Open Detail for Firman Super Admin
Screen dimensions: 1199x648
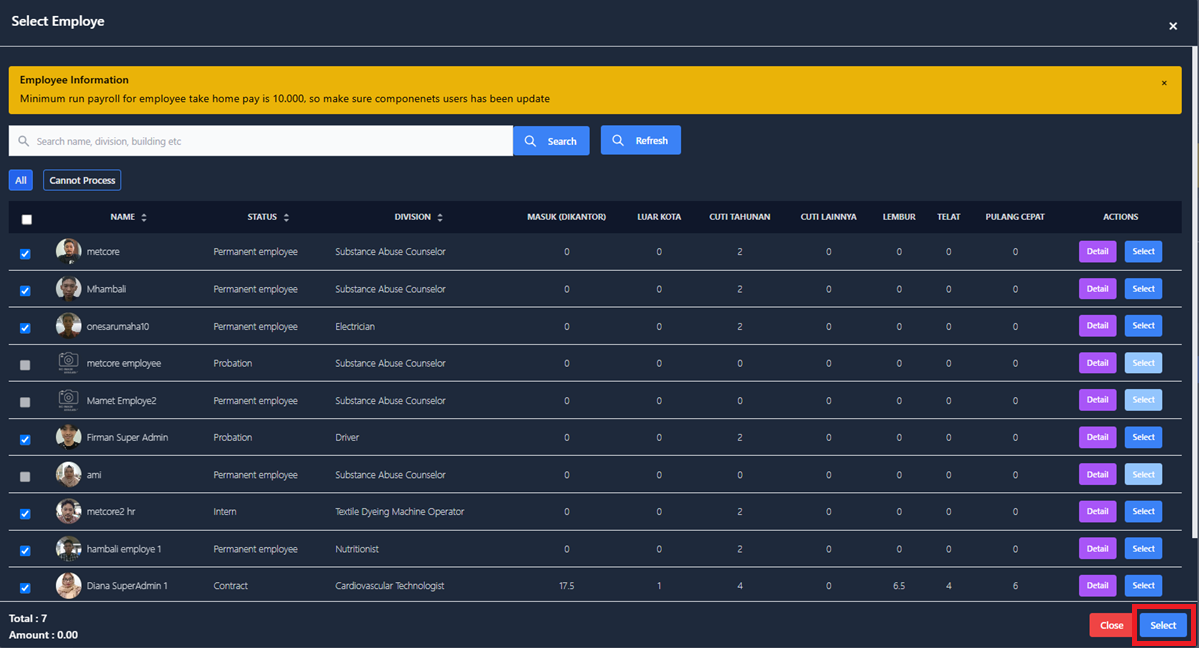click(1097, 437)
